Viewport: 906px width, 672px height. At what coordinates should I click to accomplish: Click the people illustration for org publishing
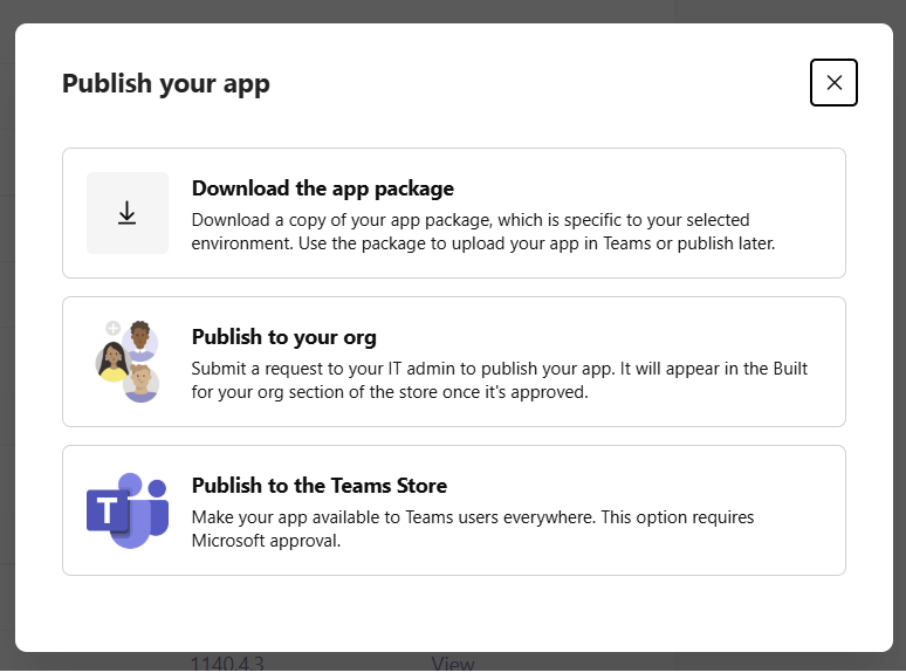point(127,361)
